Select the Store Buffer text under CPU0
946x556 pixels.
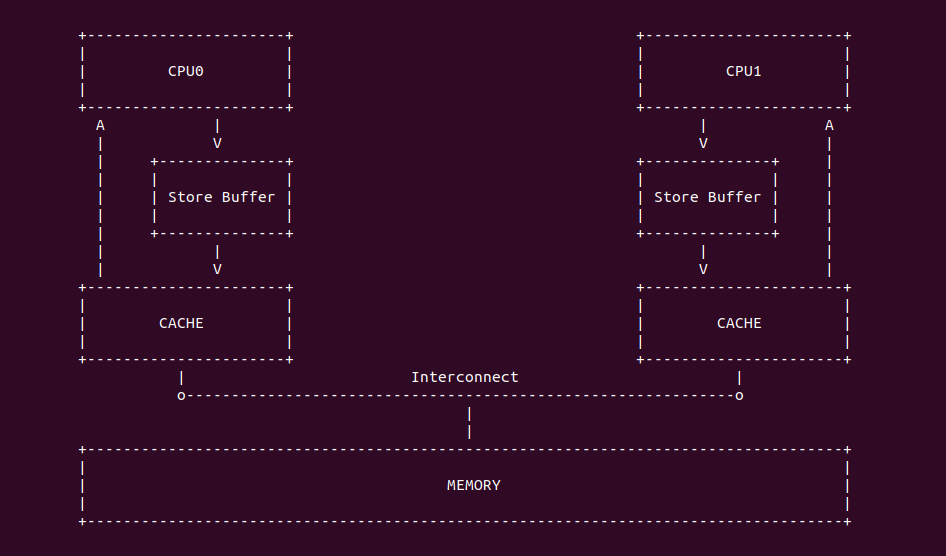221,197
